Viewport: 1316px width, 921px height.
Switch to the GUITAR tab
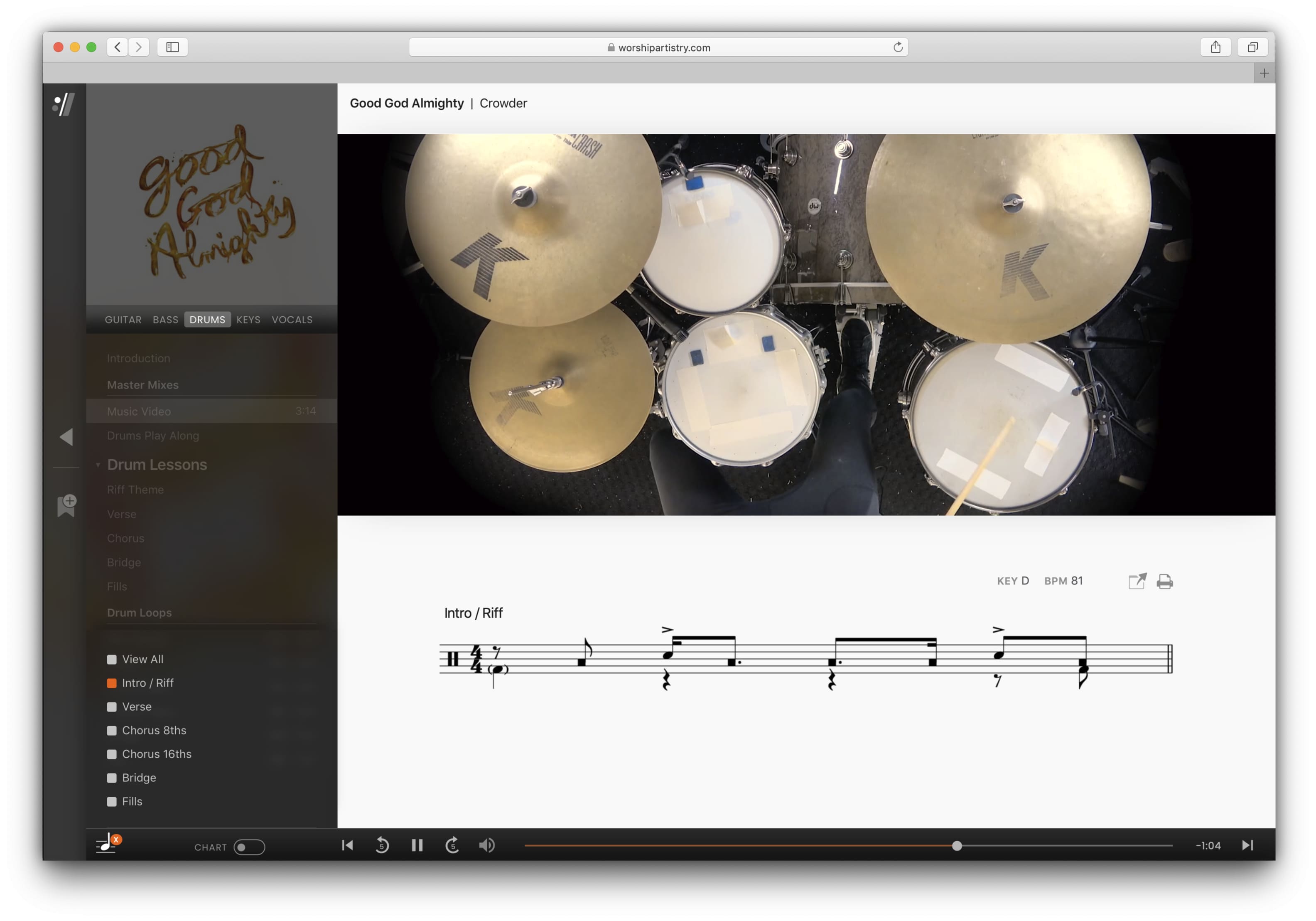[123, 320]
